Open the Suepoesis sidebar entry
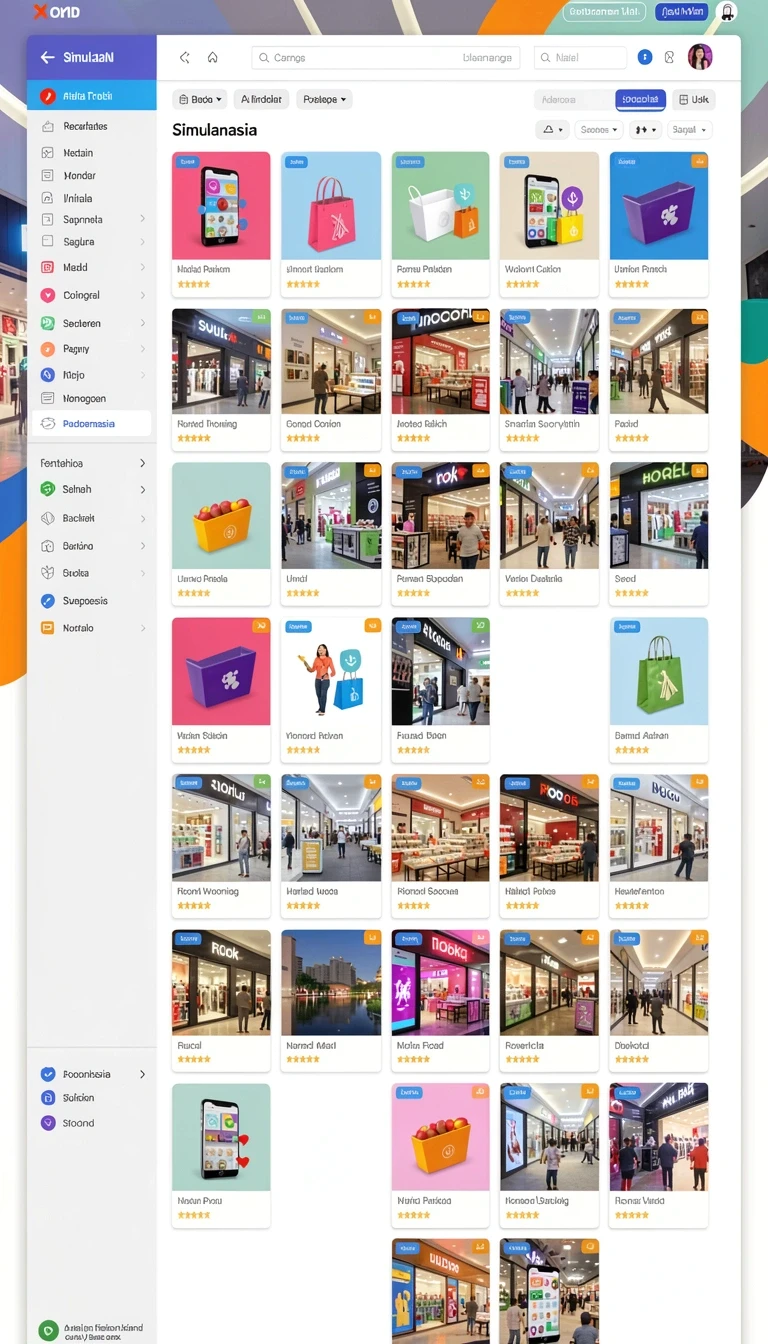 coord(92,601)
